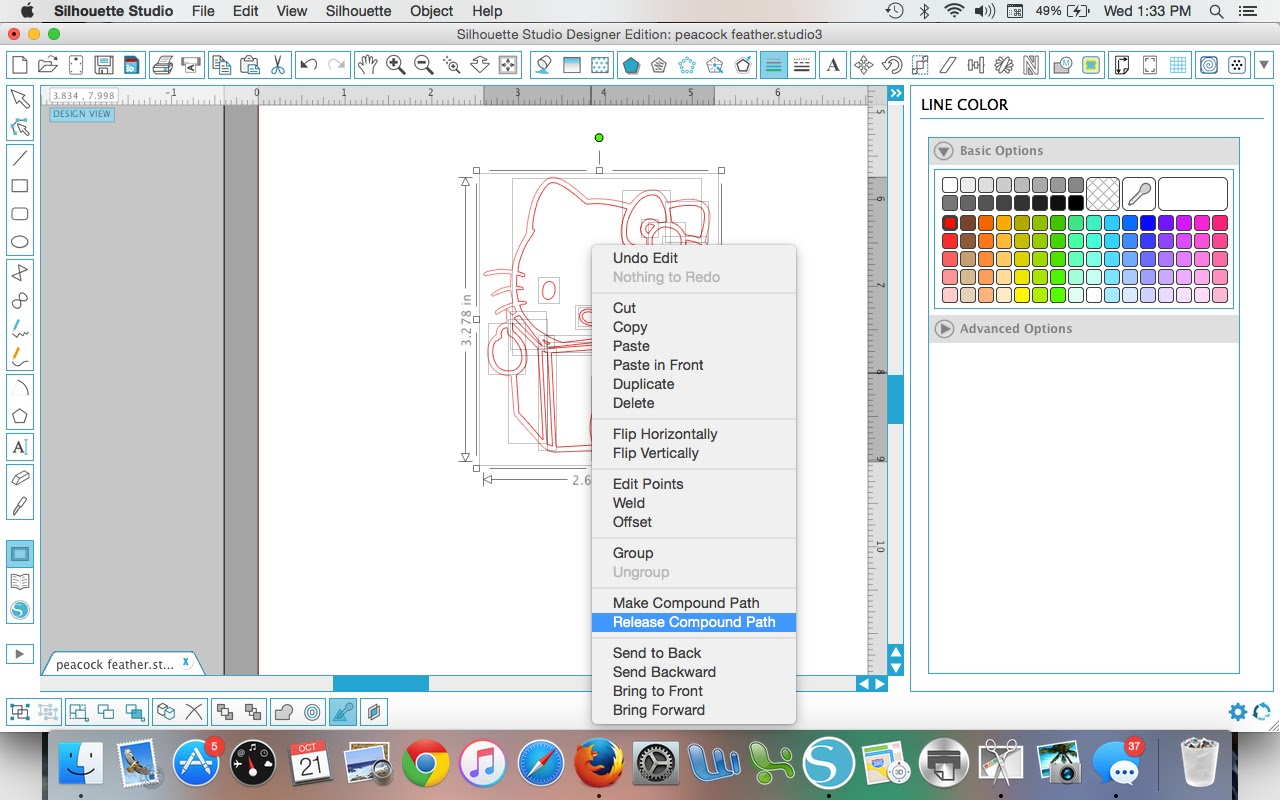
Task: Pick the red line color swatch
Action: pos(950,223)
